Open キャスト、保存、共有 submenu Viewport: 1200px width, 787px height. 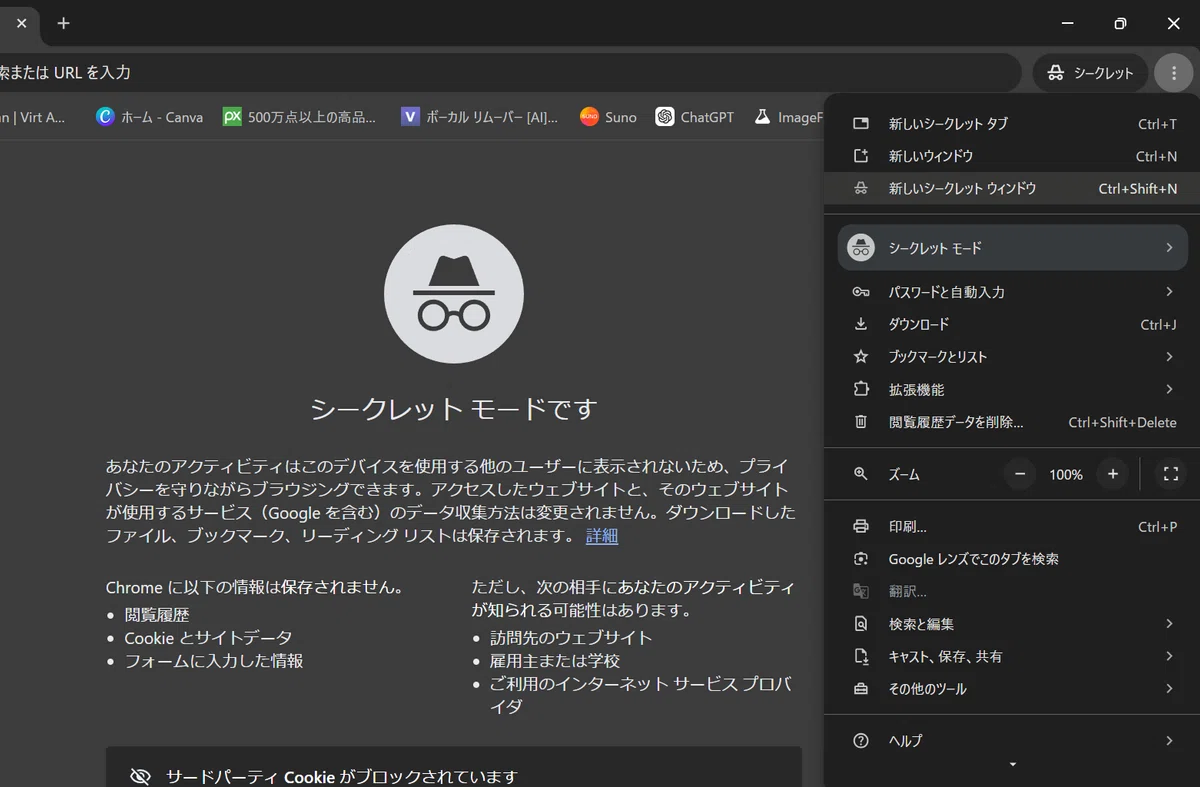coord(1012,657)
